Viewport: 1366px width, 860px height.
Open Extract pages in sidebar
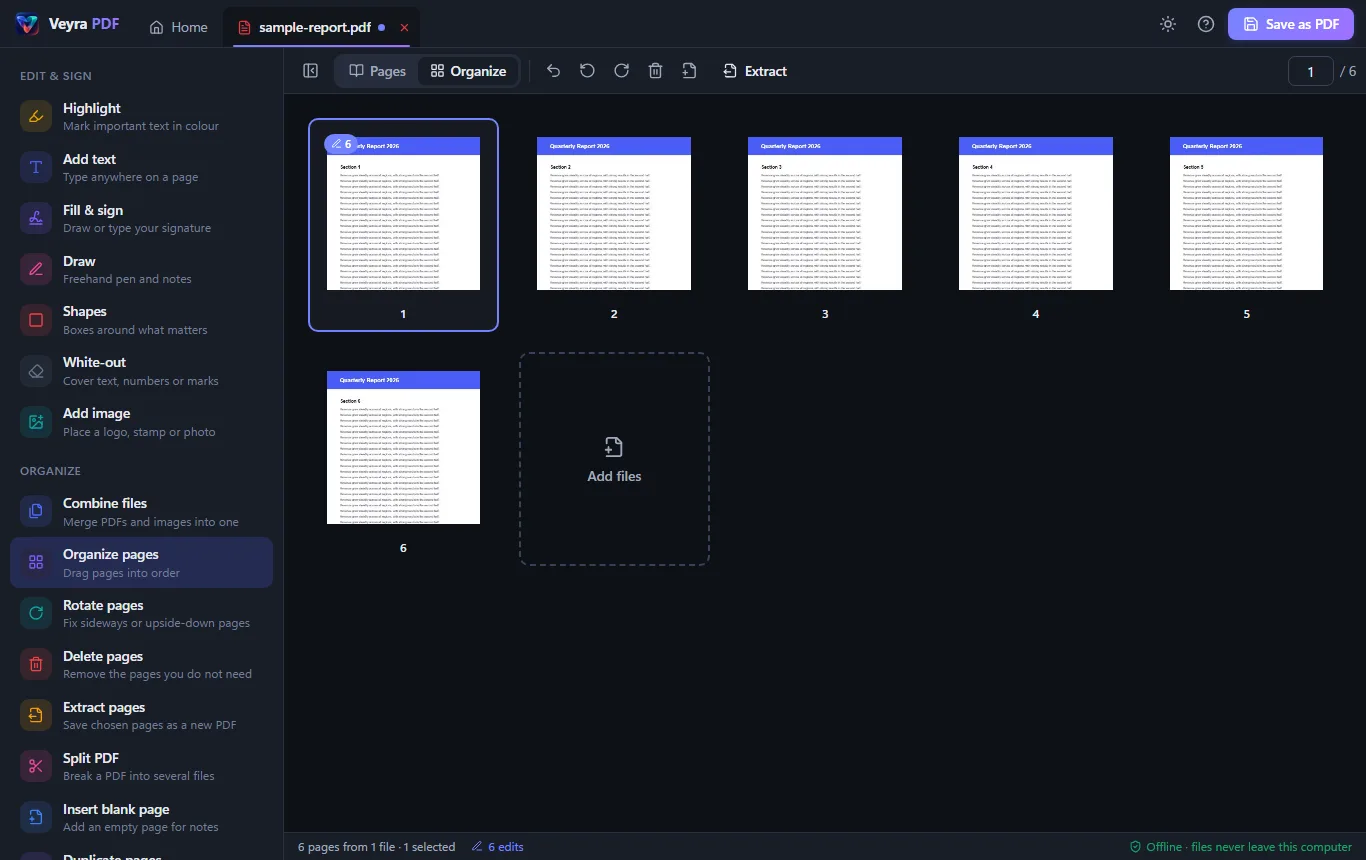click(141, 715)
